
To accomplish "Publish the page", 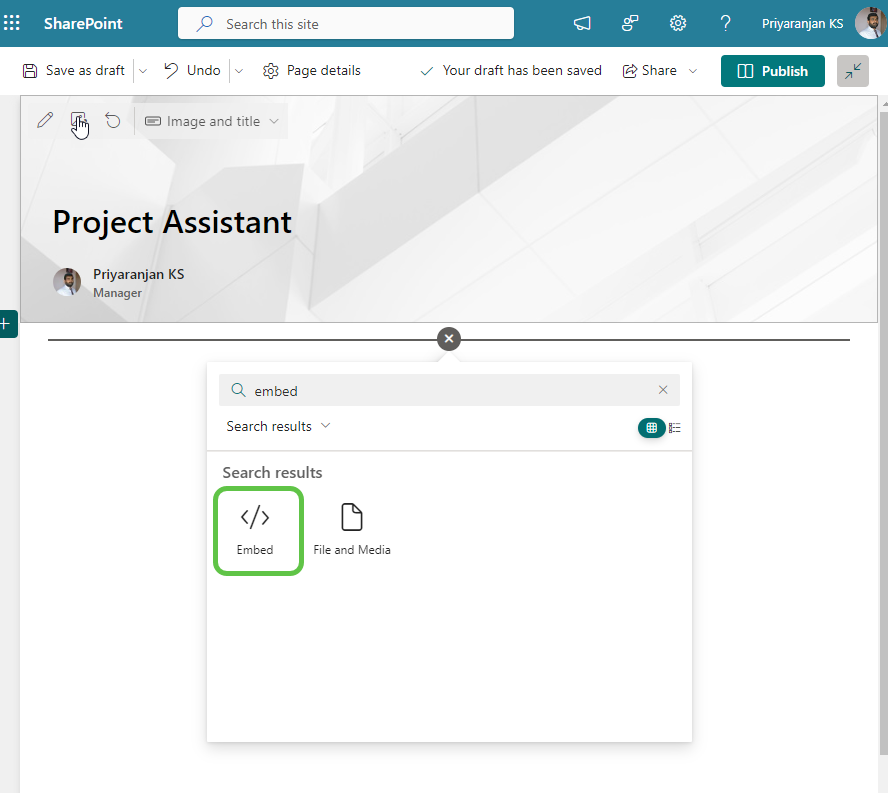I will pos(772,71).
